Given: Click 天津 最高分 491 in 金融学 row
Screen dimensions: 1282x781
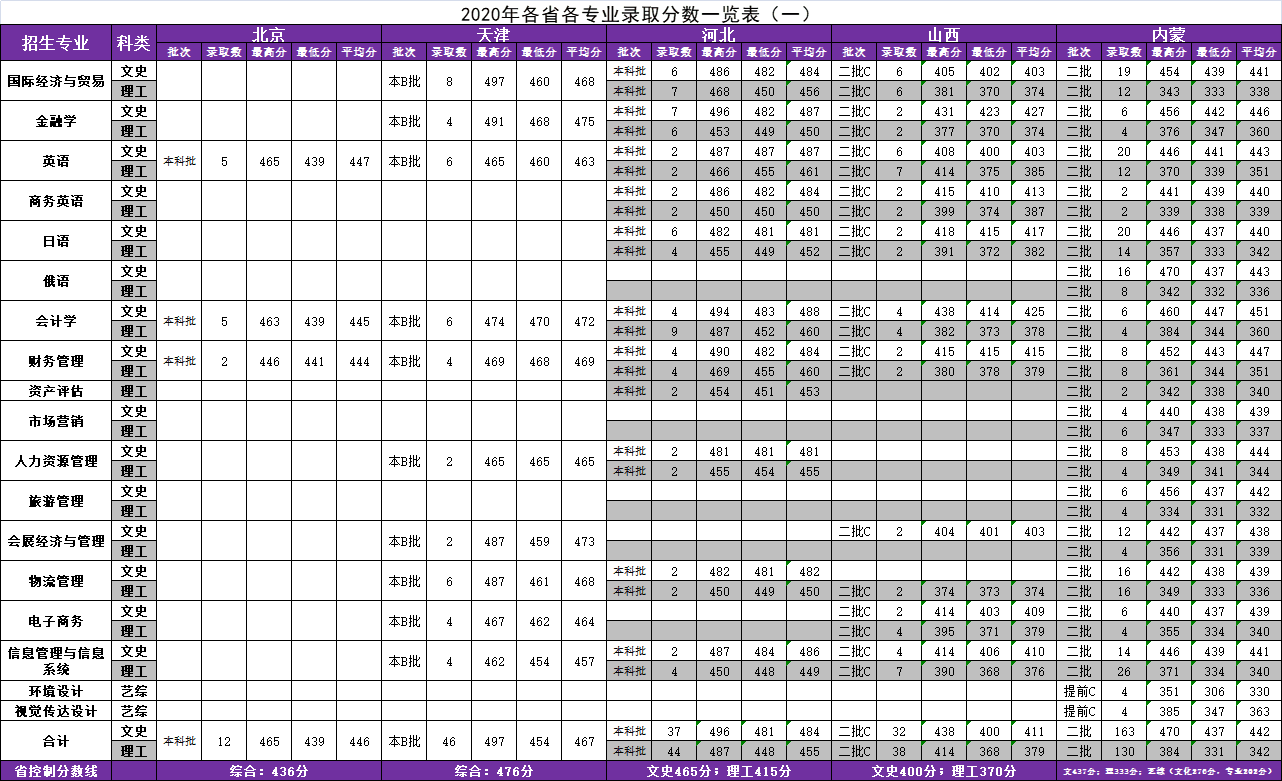Looking at the screenshot, I should pyautogui.click(x=494, y=121).
